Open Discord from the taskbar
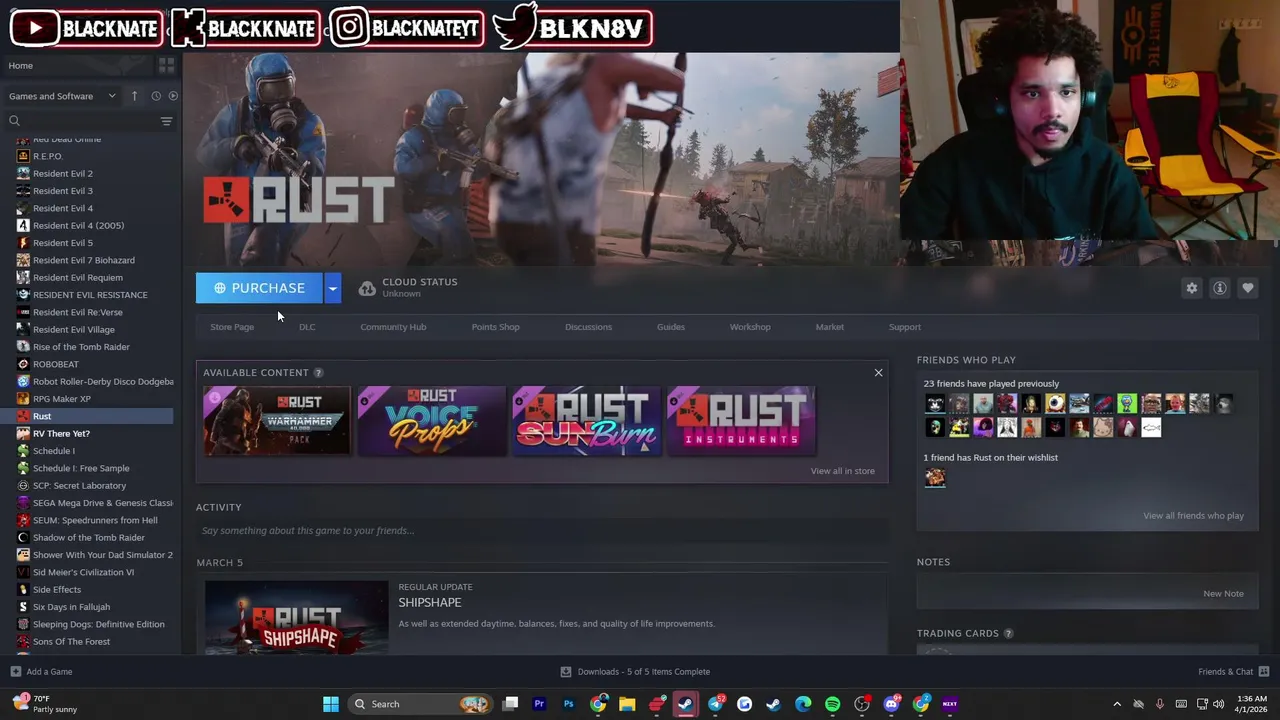 tap(891, 704)
